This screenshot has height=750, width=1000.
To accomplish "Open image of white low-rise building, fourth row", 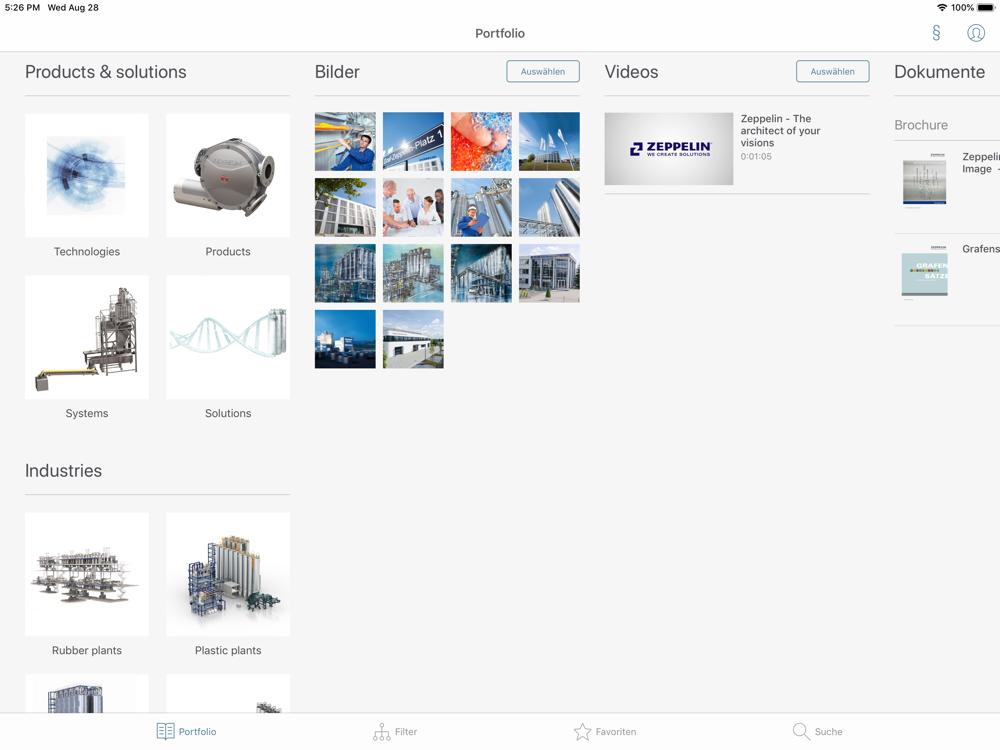I will click(413, 339).
